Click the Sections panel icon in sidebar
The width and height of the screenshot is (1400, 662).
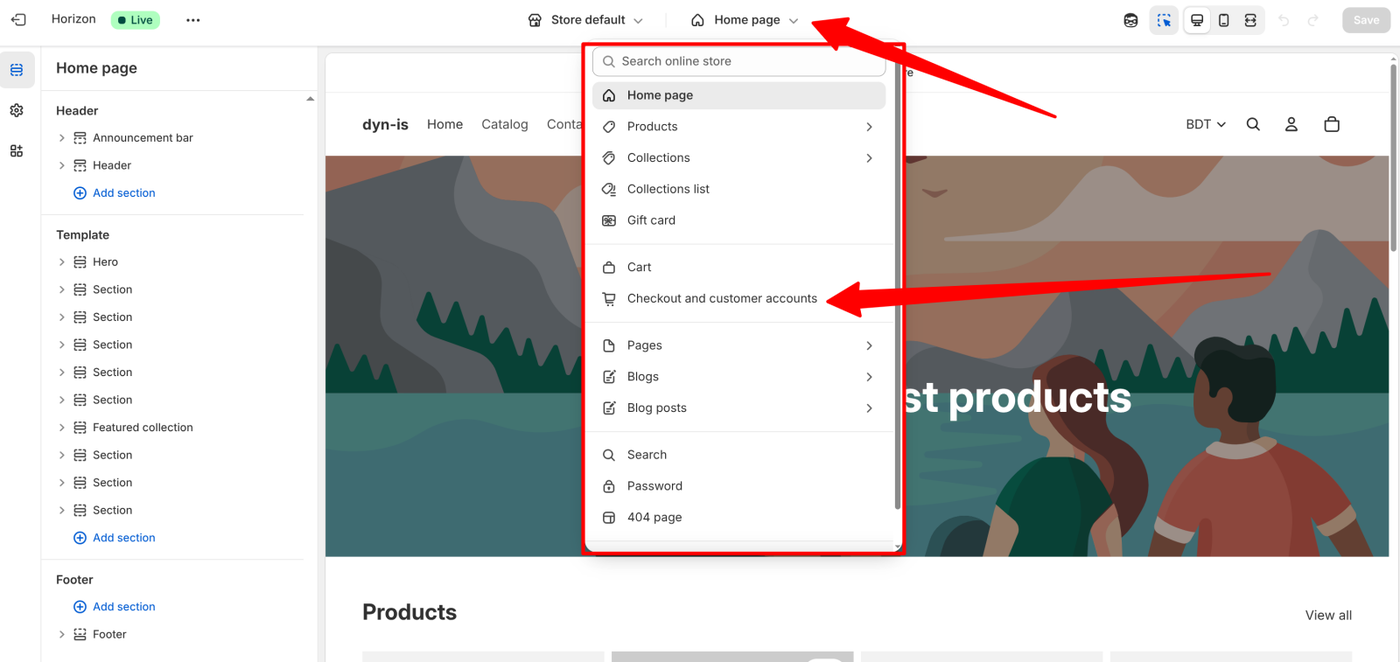(x=17, y=70)
